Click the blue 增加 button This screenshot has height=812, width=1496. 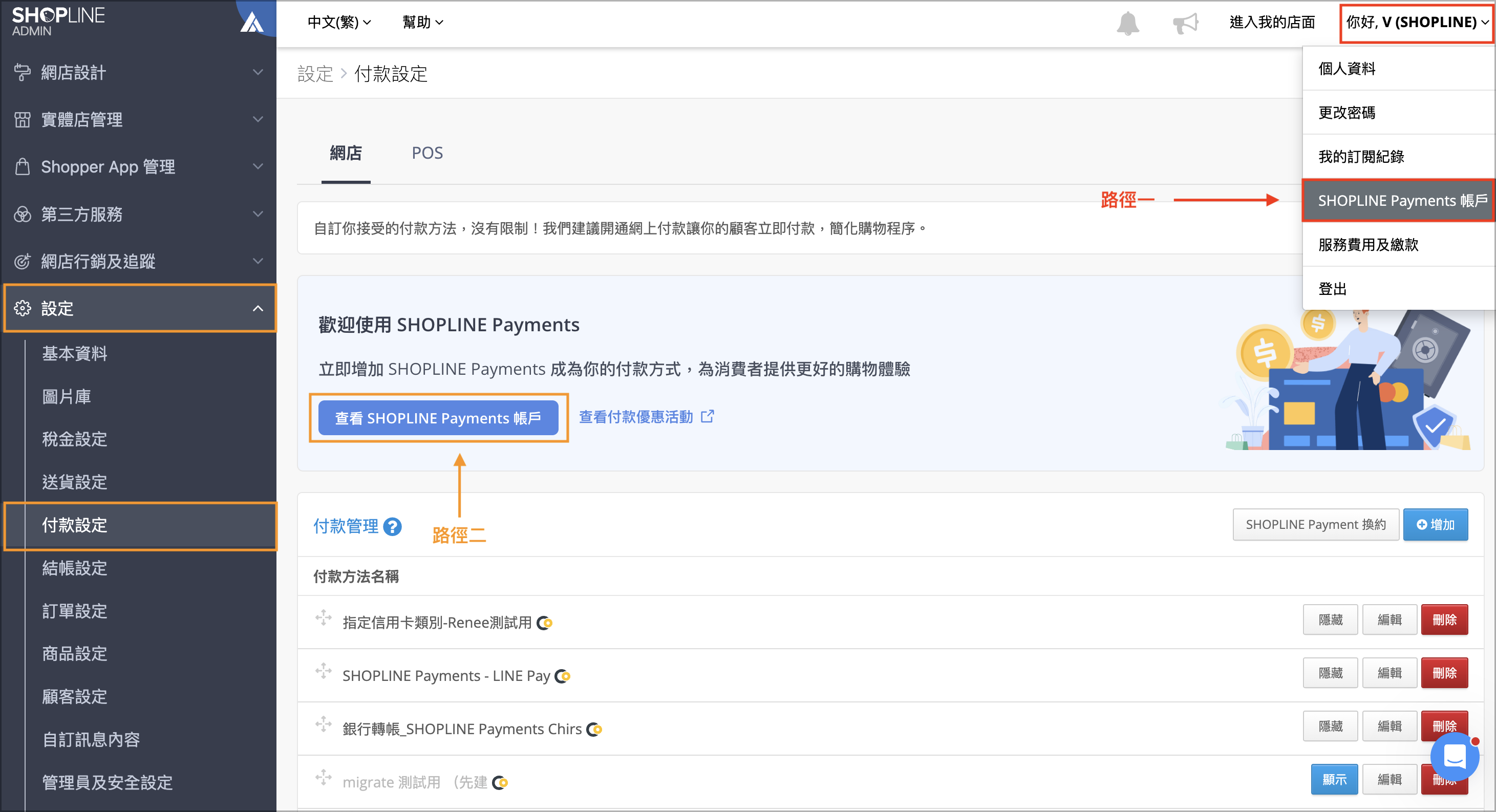tap(1435, 524)
